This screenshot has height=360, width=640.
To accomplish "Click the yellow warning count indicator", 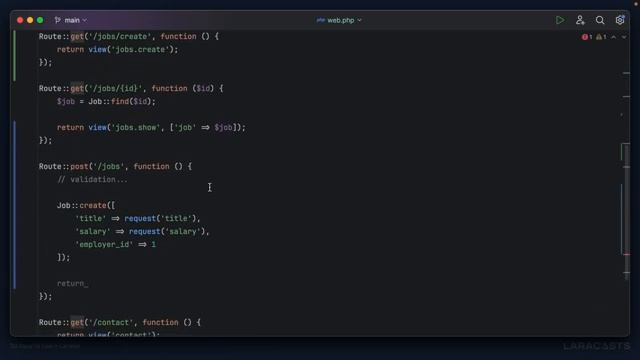I will point(601,37).
